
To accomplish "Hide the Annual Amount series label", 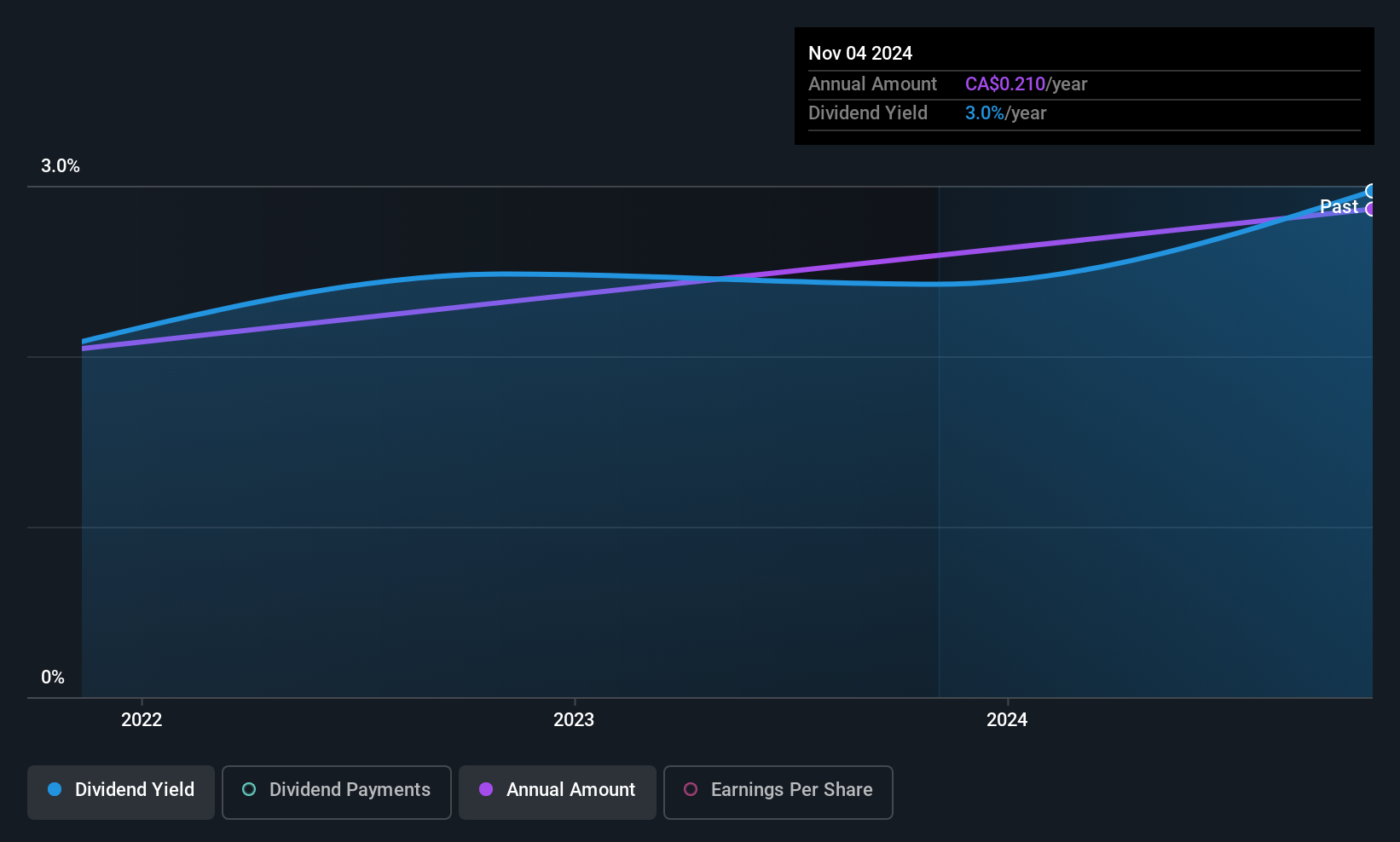I will click(570, 790).
